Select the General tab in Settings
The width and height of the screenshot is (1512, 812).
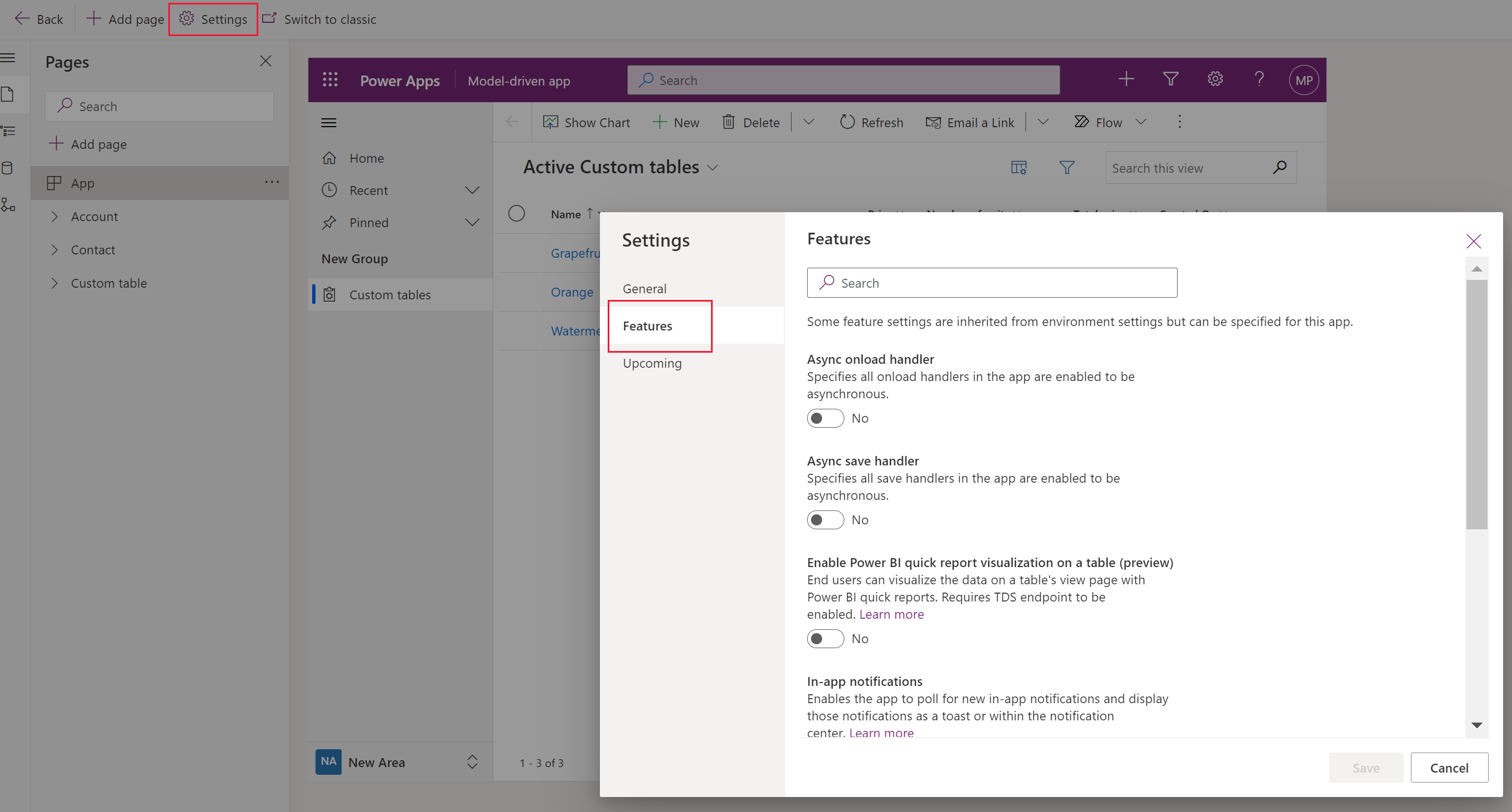pos(644,288)
